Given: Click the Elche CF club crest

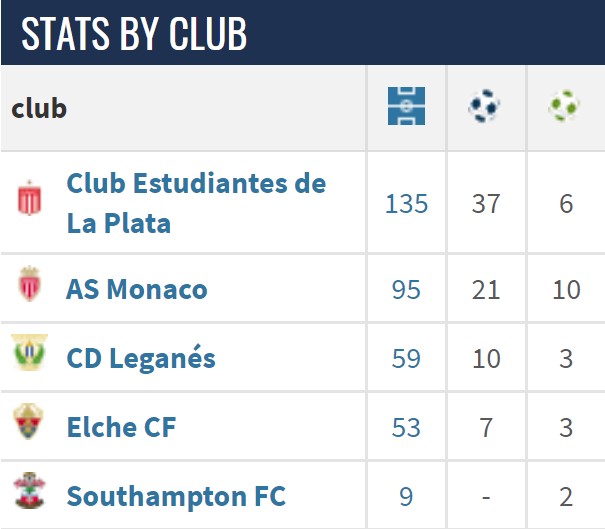Looking at the screenshot, I should (x=28, y=421).
